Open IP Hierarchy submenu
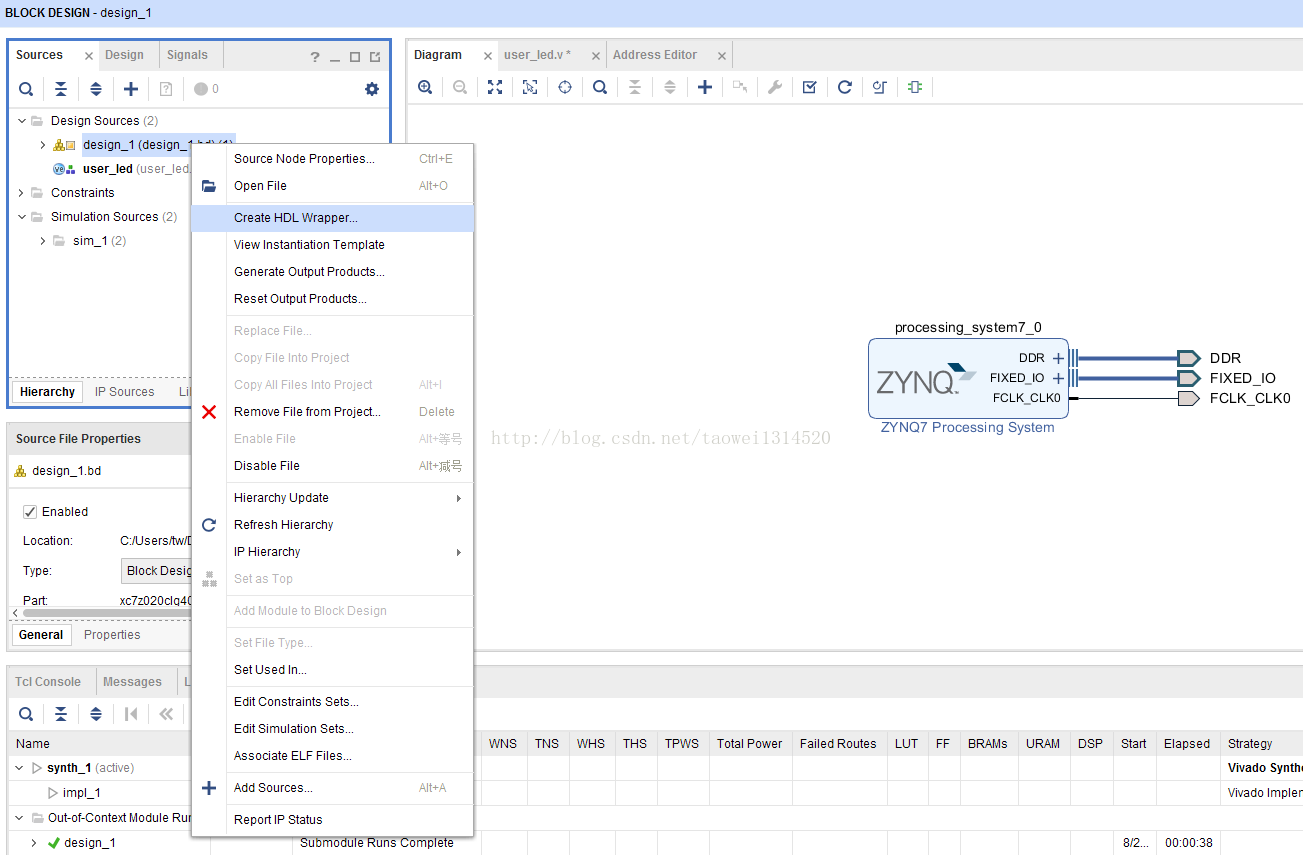The width and height of the screenshot is (1303, 855). coord(332,552)
